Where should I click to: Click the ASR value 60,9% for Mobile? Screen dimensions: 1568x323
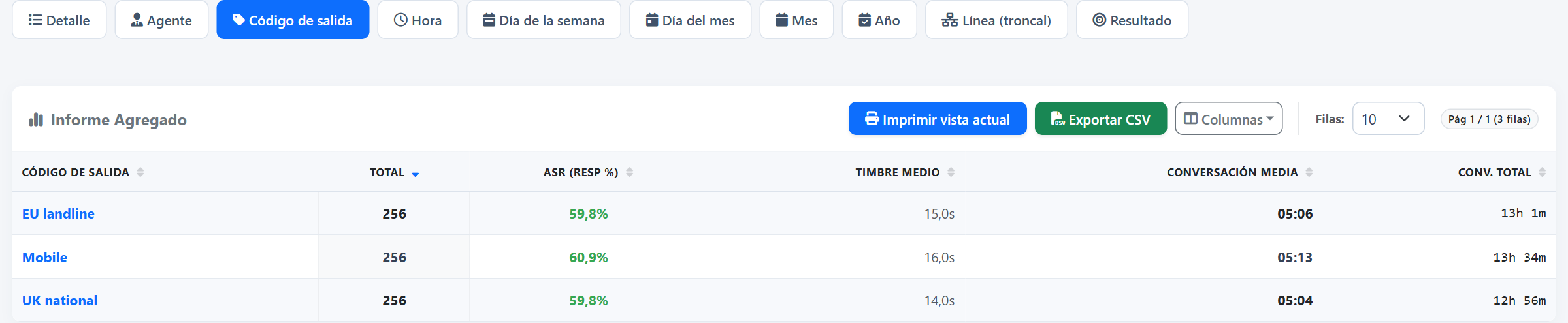pyautogui.click(x=589, y=258)
